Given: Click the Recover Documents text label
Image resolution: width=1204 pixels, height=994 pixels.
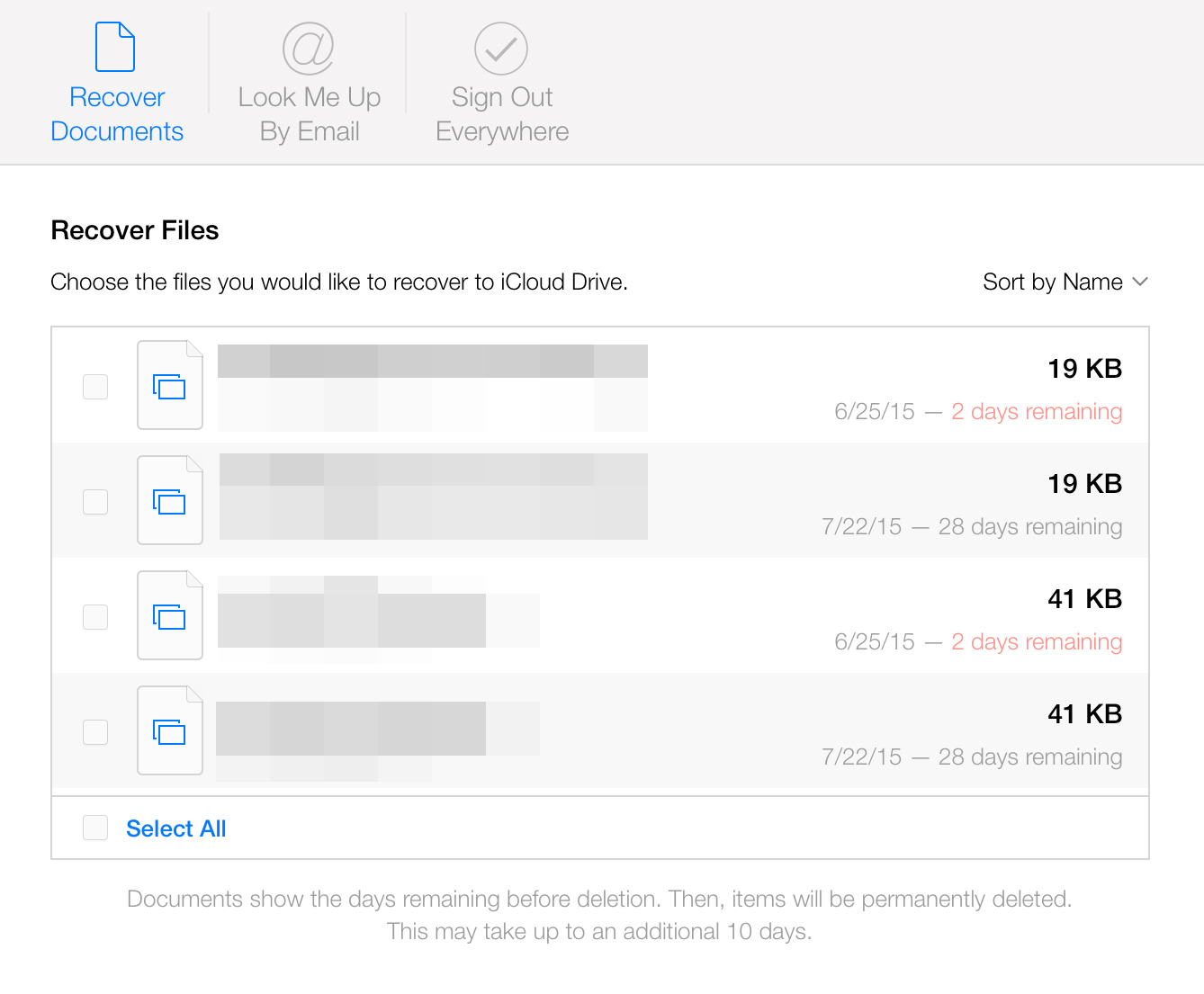Looking at the screenshot, I should [x=117, y=114].
